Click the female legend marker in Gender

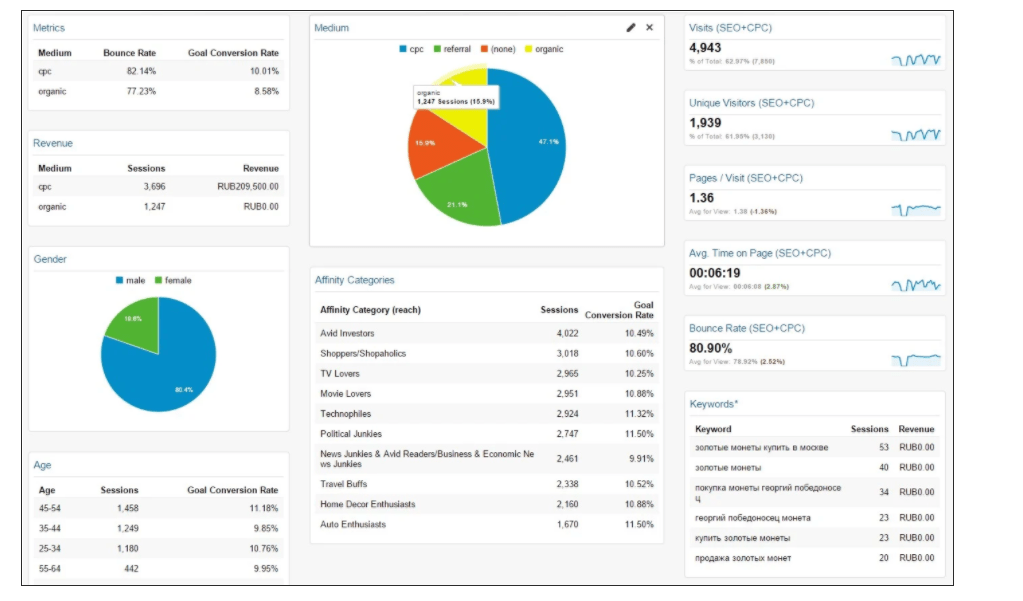158,281
